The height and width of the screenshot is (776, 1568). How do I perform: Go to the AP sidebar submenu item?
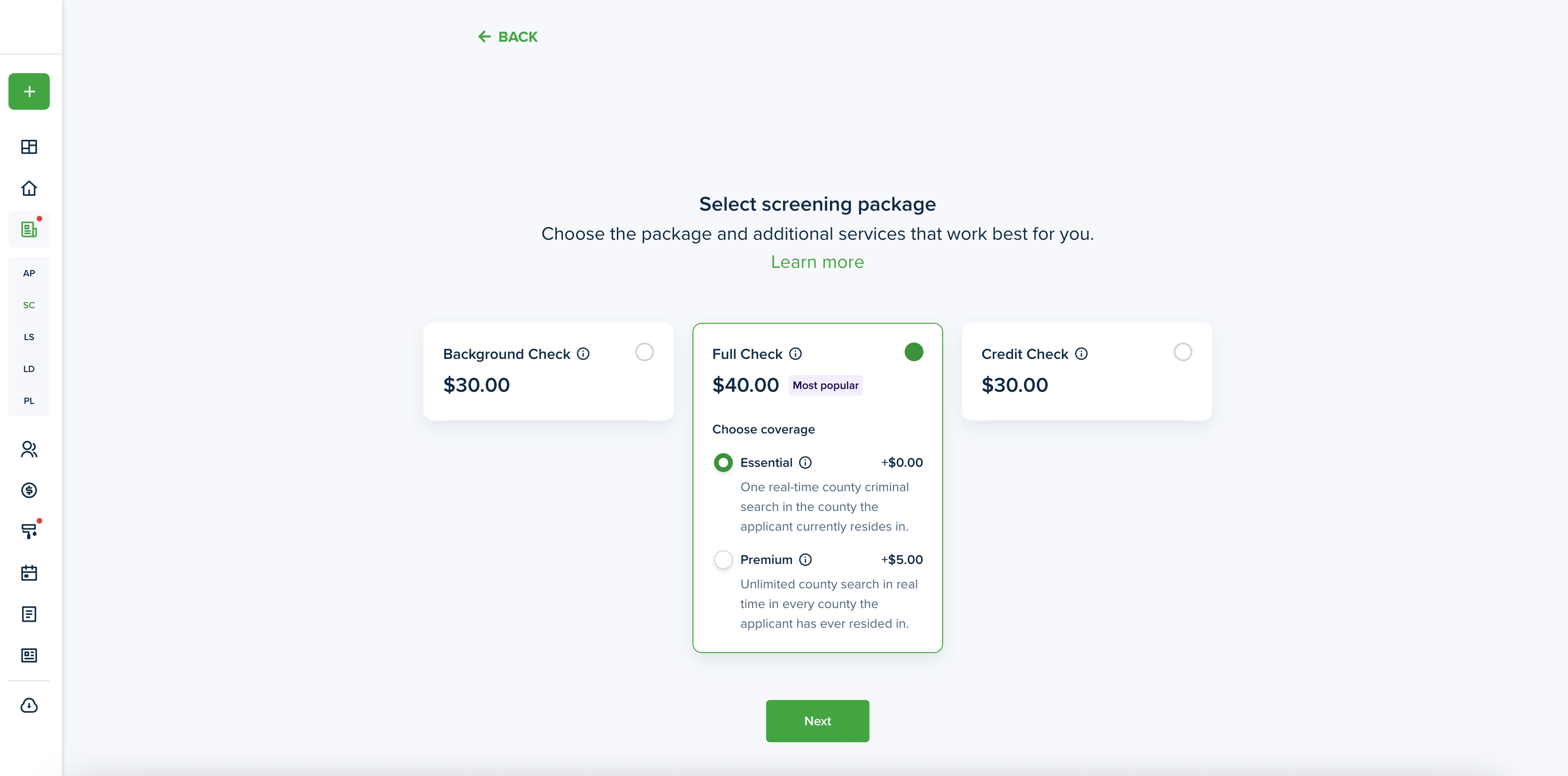29,273
